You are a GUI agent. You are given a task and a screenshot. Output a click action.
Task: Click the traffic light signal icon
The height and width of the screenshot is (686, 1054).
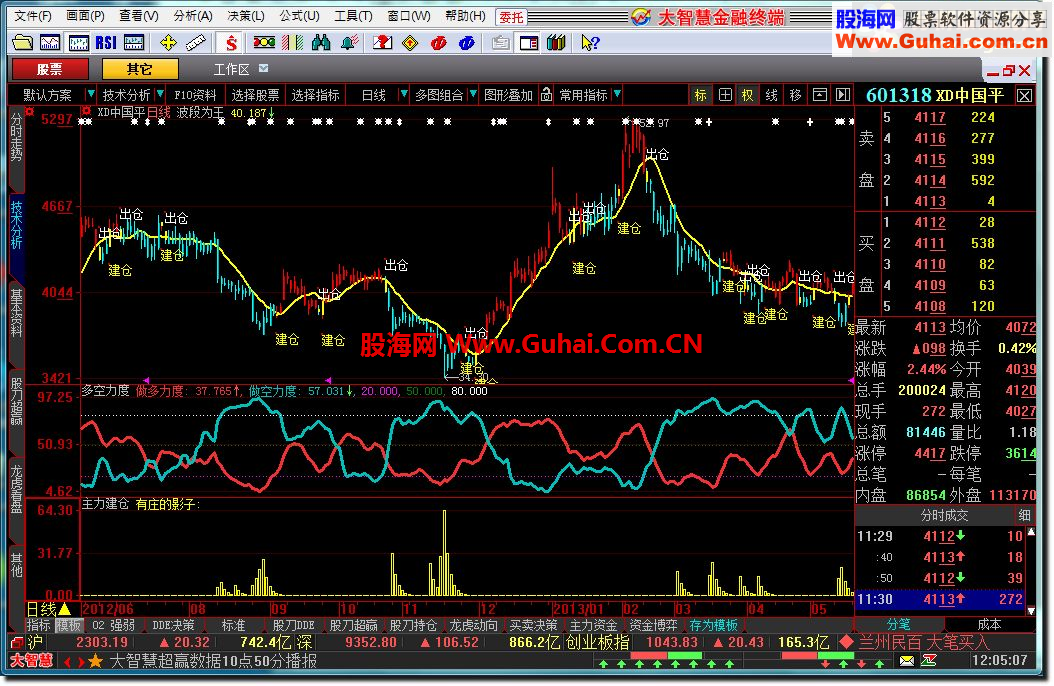(264, 43)
